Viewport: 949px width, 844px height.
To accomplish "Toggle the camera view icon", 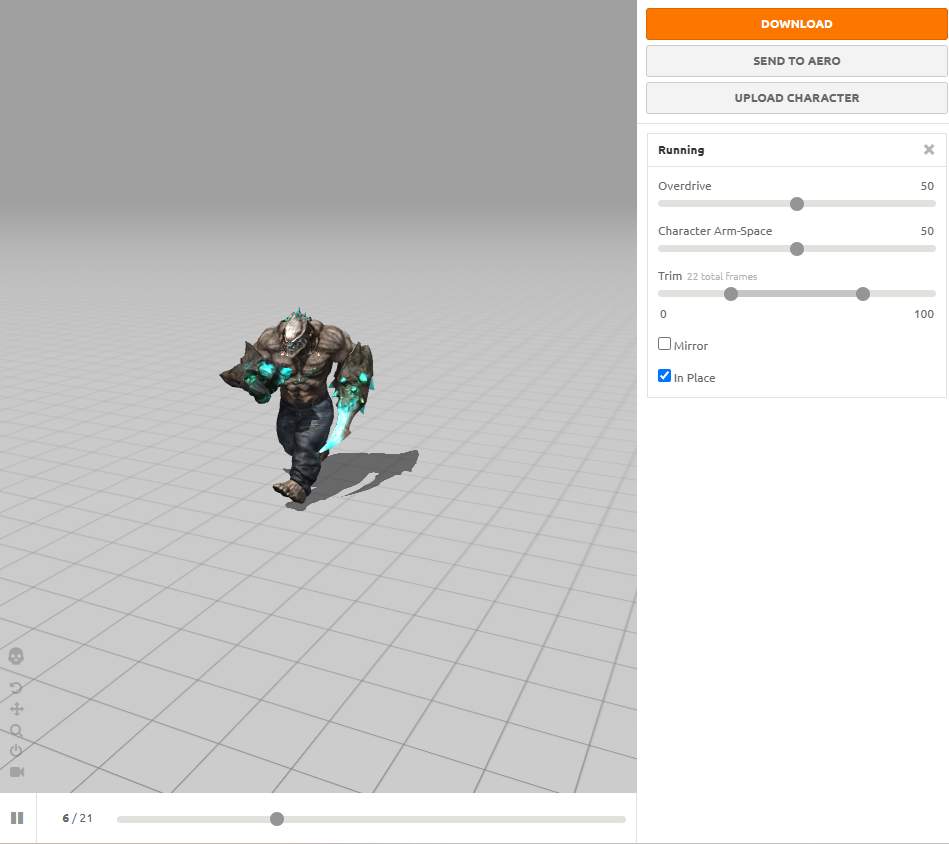I will point(17,772).
